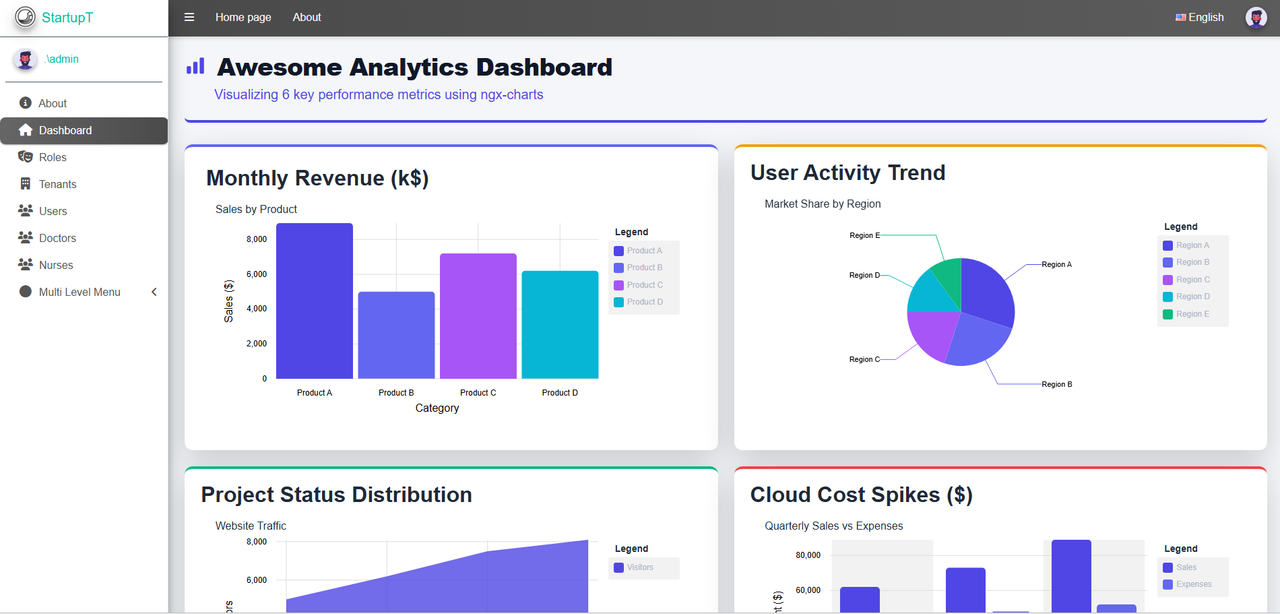Open the user avatar in the top bar

tap(1256, 17)
